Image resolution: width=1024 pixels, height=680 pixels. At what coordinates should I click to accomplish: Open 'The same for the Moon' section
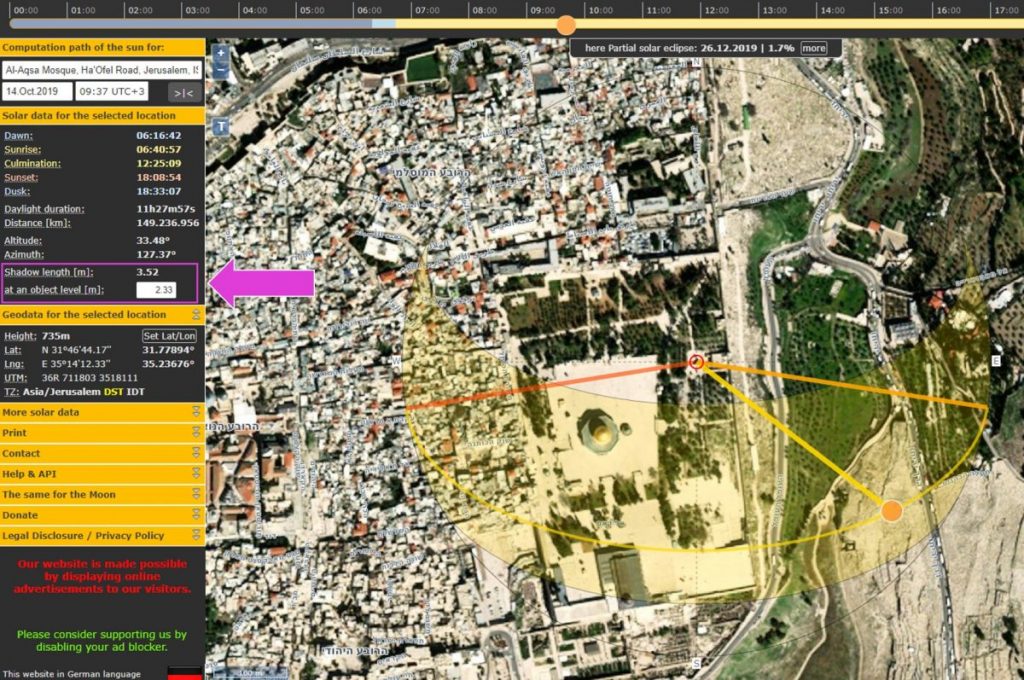[102, 494]
